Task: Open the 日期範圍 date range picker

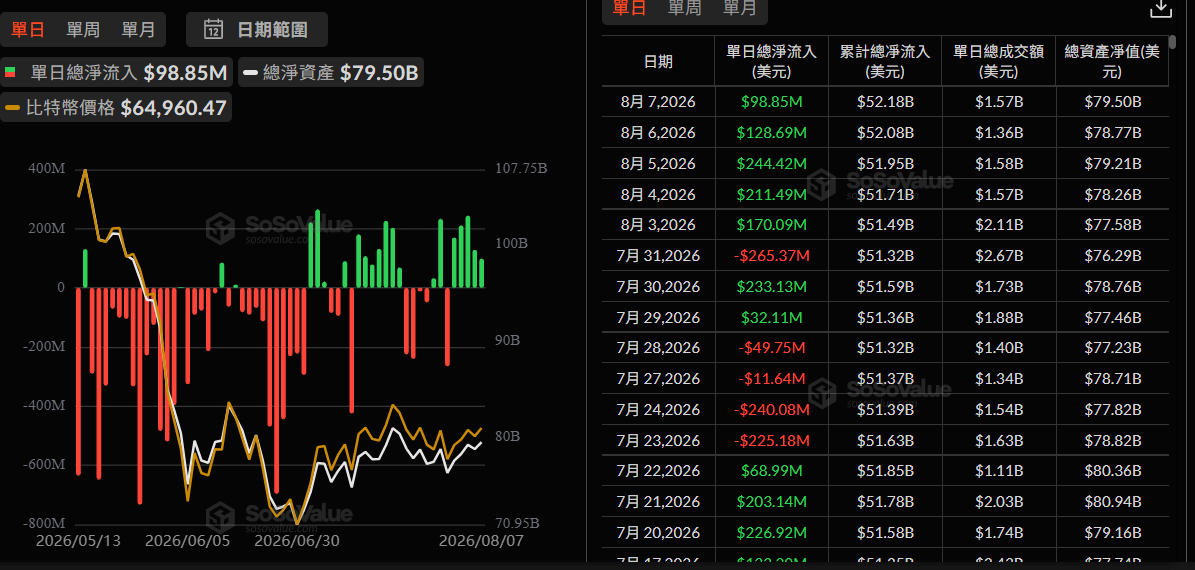Action: click(257, 30)
